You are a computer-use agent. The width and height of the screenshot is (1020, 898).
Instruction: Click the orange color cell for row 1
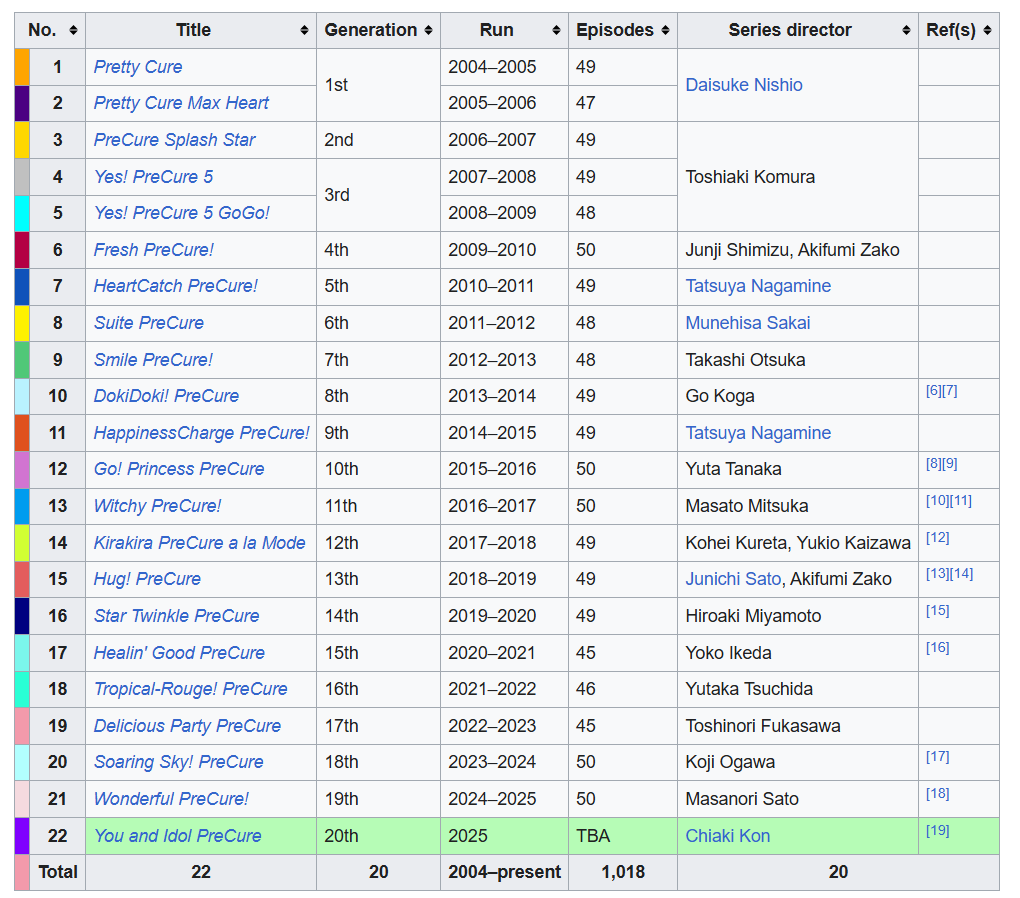point(22,67)
